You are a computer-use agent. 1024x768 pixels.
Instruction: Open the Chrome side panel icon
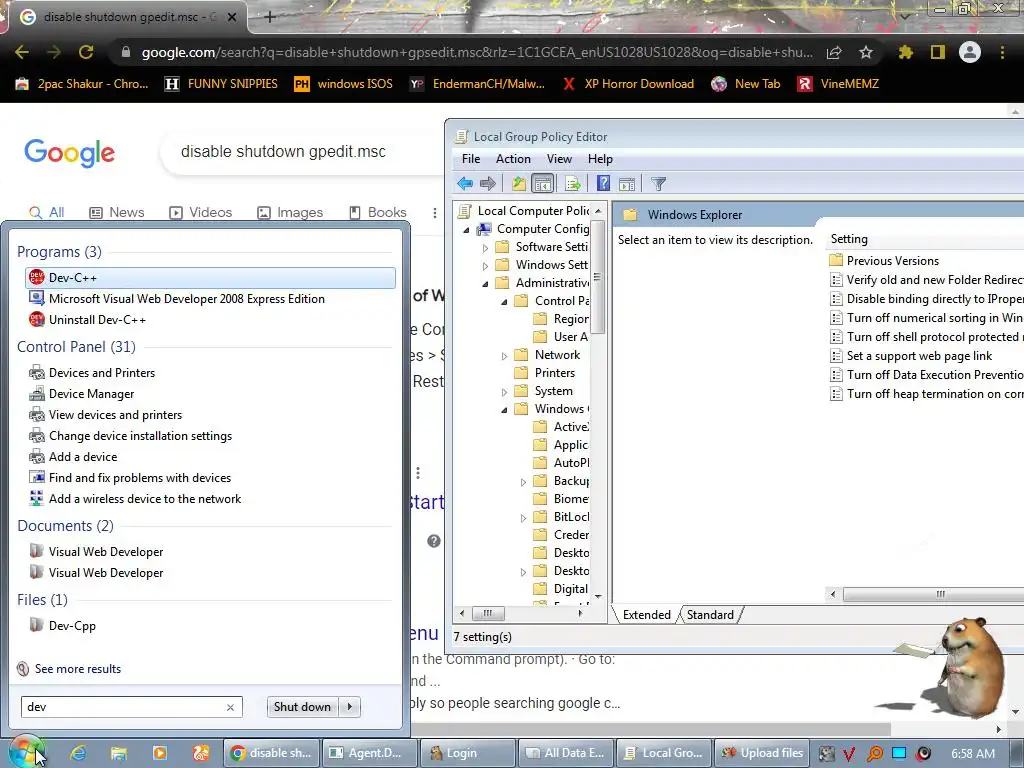(938, 52)
